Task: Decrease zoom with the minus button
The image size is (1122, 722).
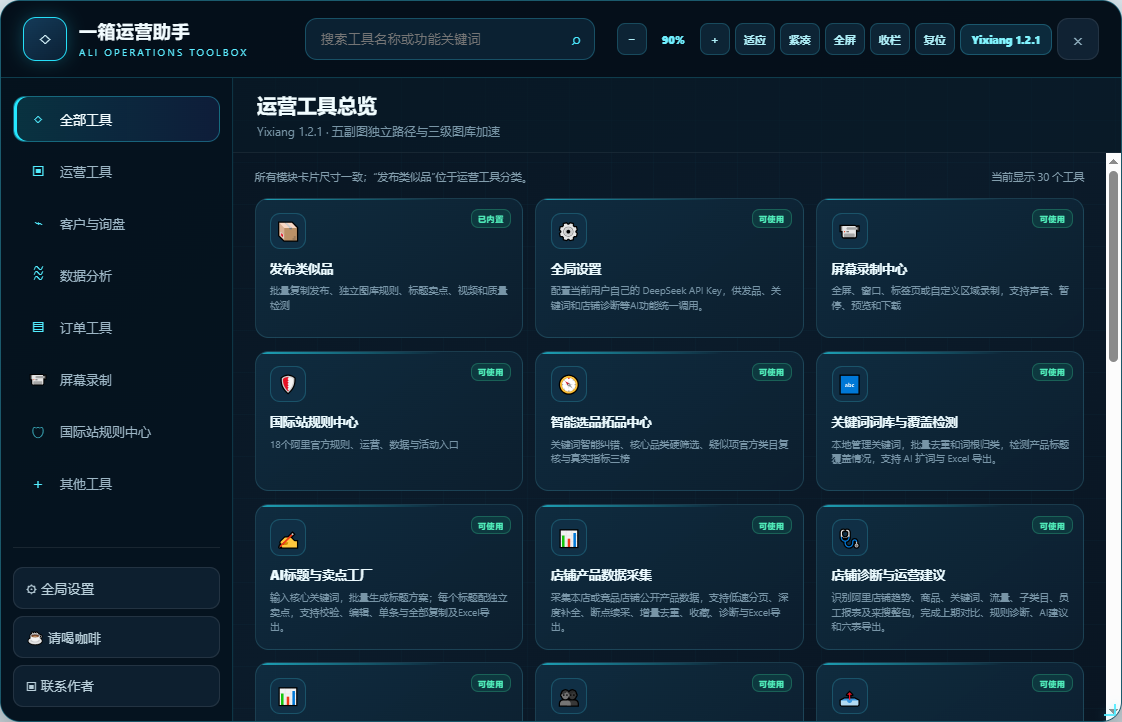Action: [632, 39]
